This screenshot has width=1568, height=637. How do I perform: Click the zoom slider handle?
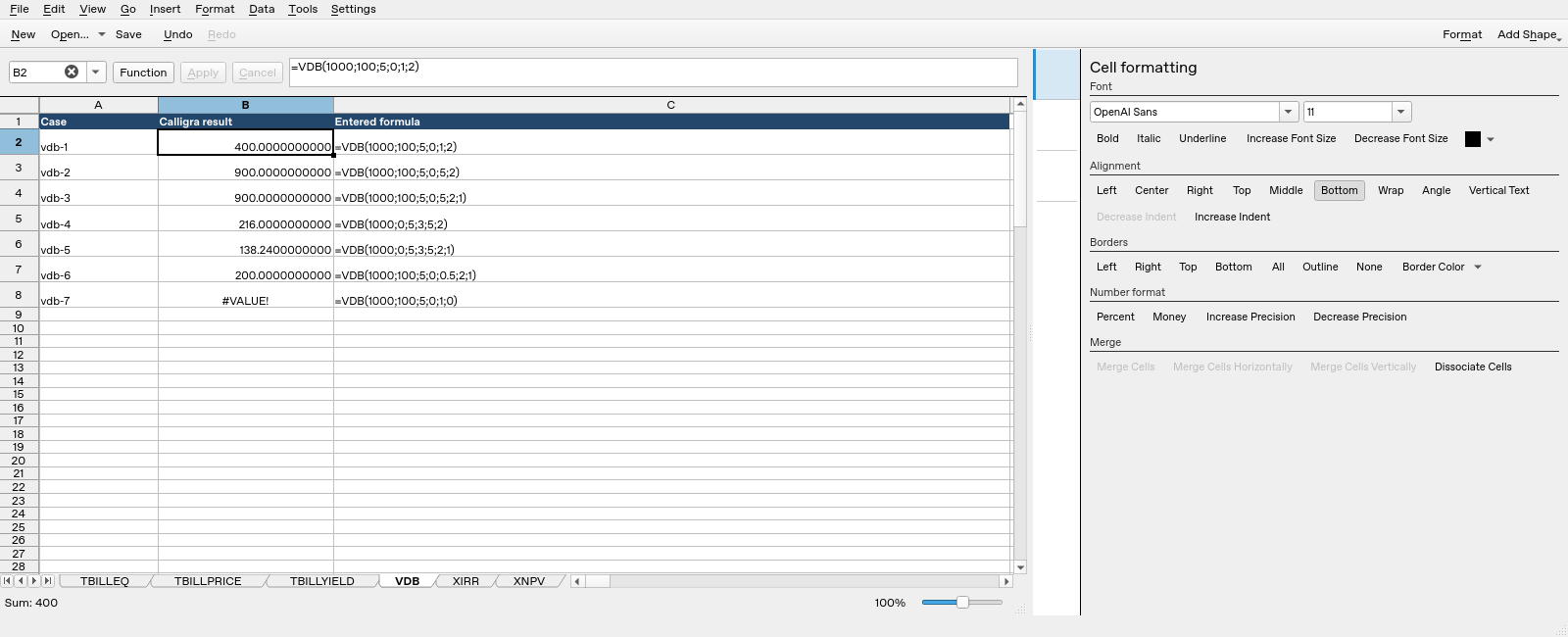(x=962, y=603)
